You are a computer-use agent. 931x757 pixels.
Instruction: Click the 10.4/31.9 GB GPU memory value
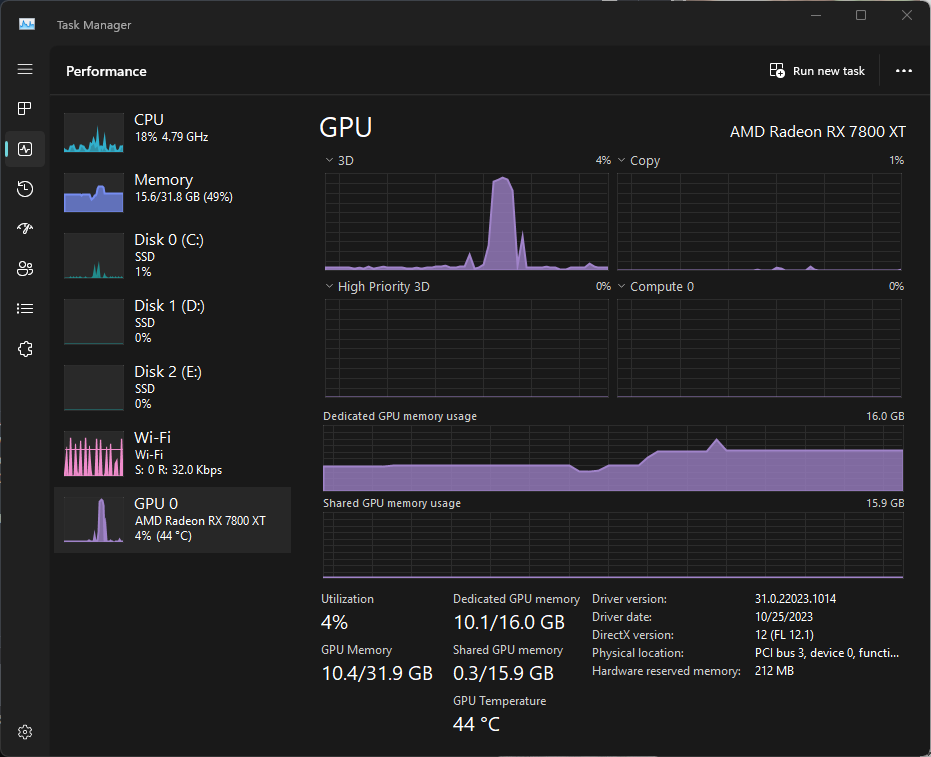pyautogui.click(x=377, y=673)
